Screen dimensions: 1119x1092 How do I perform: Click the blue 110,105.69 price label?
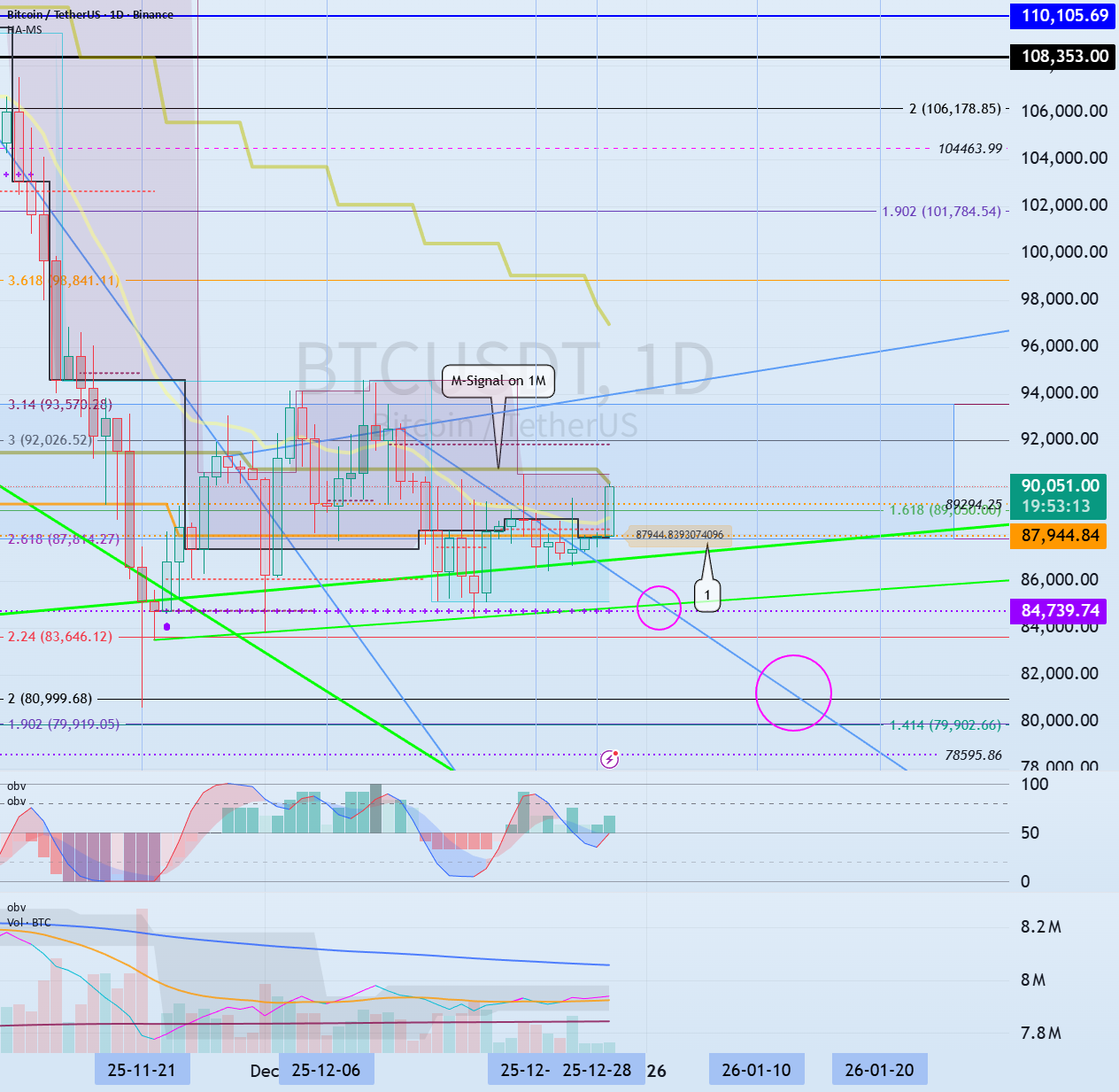1064,15
